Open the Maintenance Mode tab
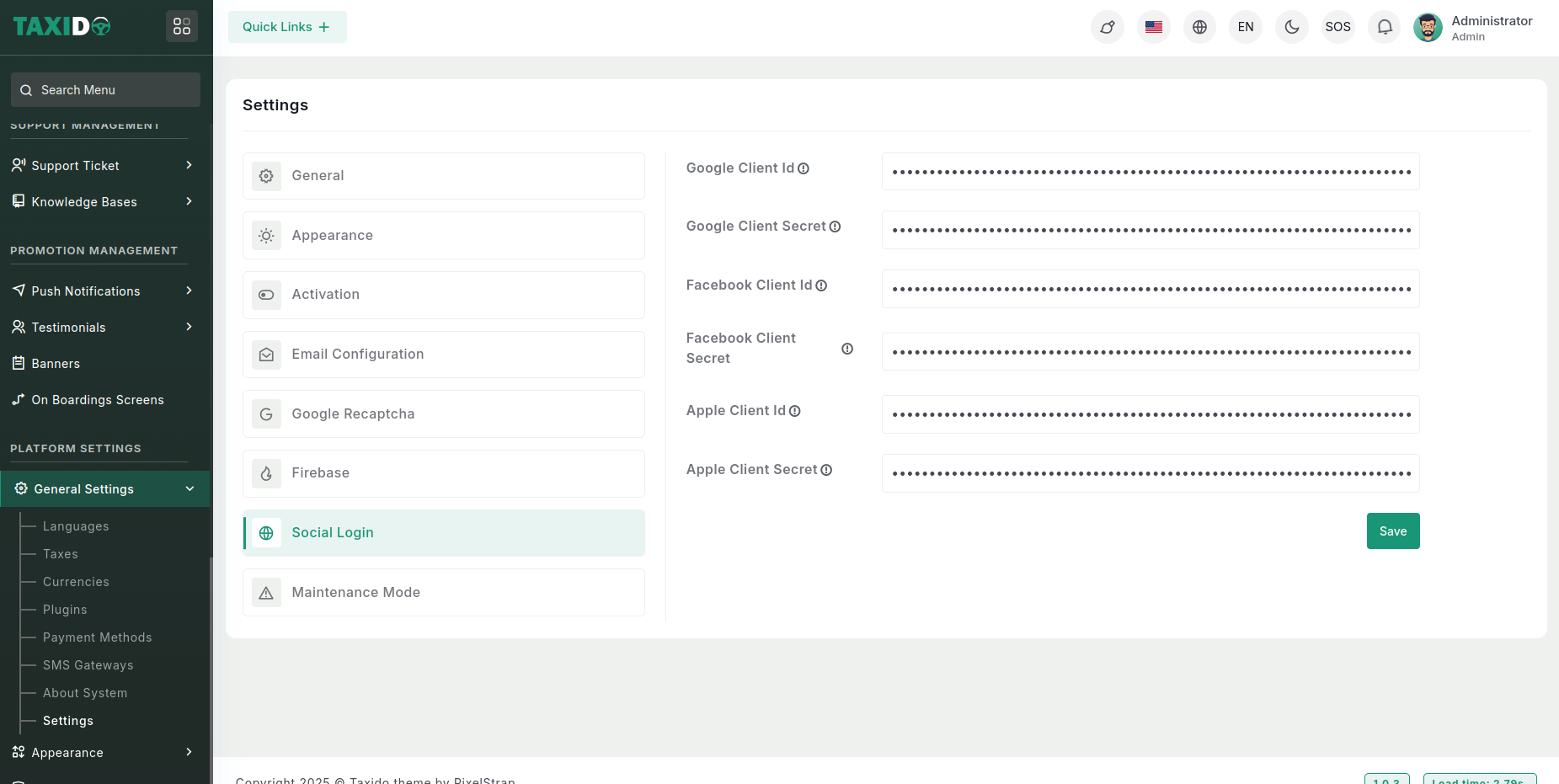The height and width of the screenshot is (784, 1559). [444, 593]
